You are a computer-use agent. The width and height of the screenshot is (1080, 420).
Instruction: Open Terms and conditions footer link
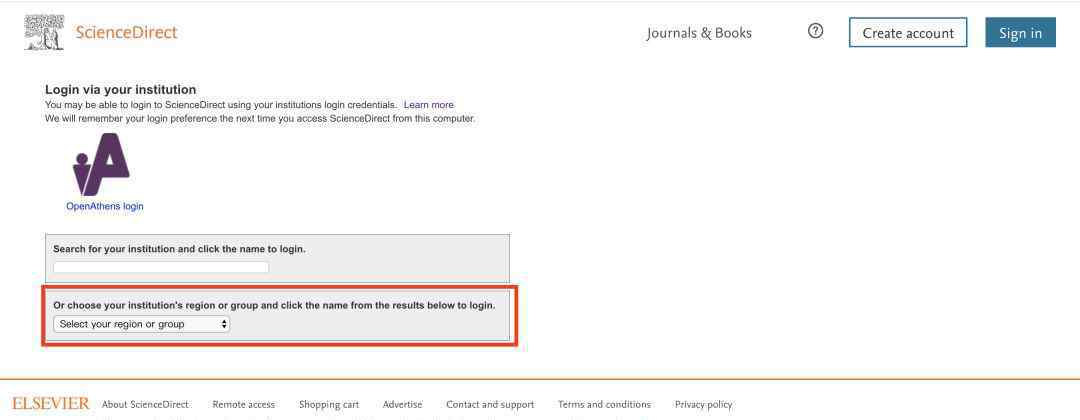click(x=604, y=404)
